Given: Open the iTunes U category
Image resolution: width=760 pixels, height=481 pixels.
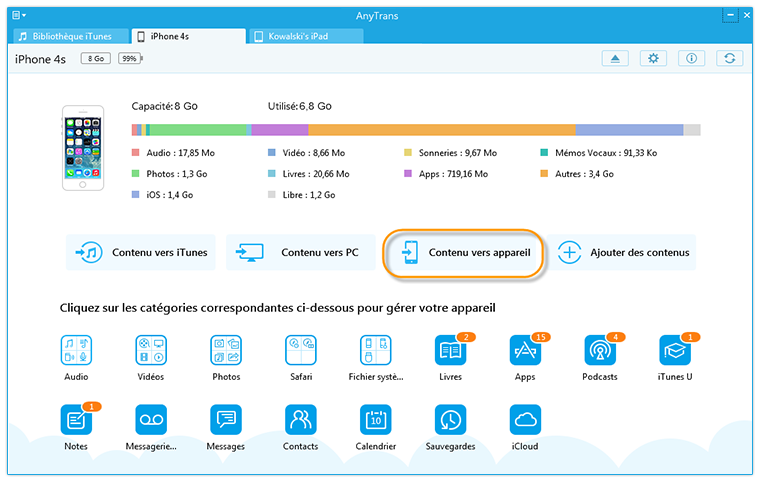Looking at the screenshot, I should pos(675,350).
